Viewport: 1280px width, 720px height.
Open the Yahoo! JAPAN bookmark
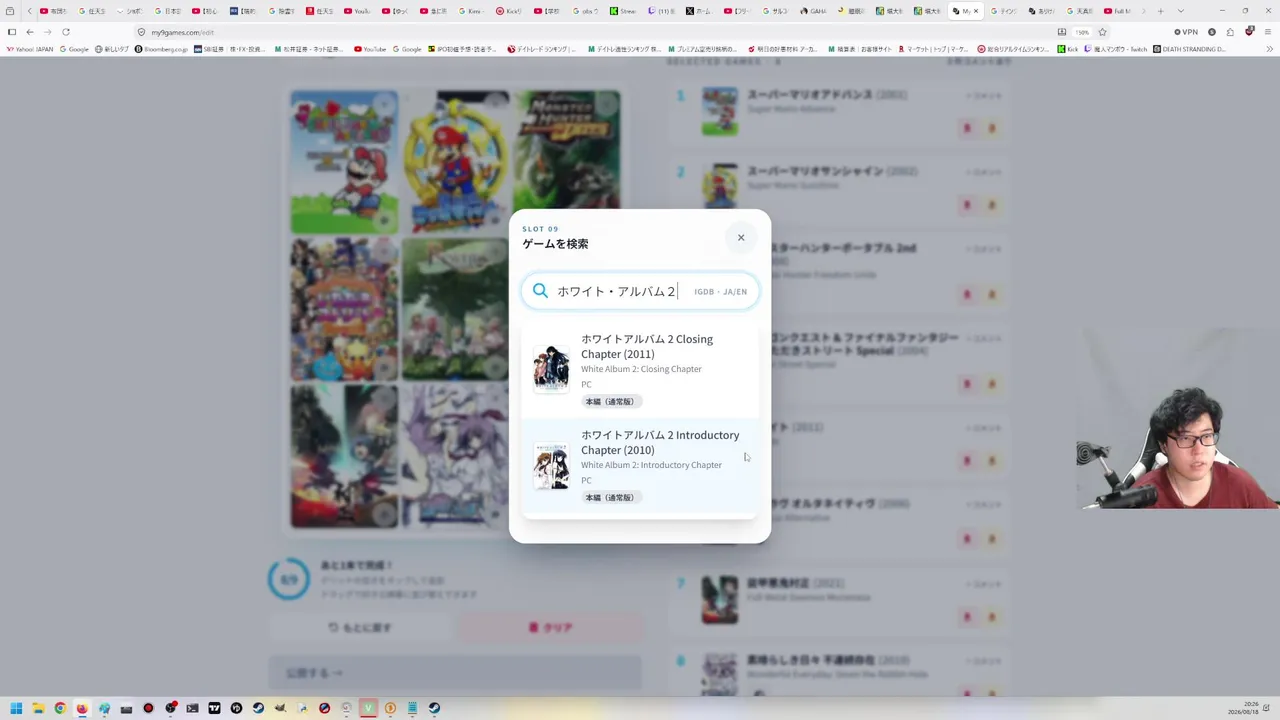point(30,49)
